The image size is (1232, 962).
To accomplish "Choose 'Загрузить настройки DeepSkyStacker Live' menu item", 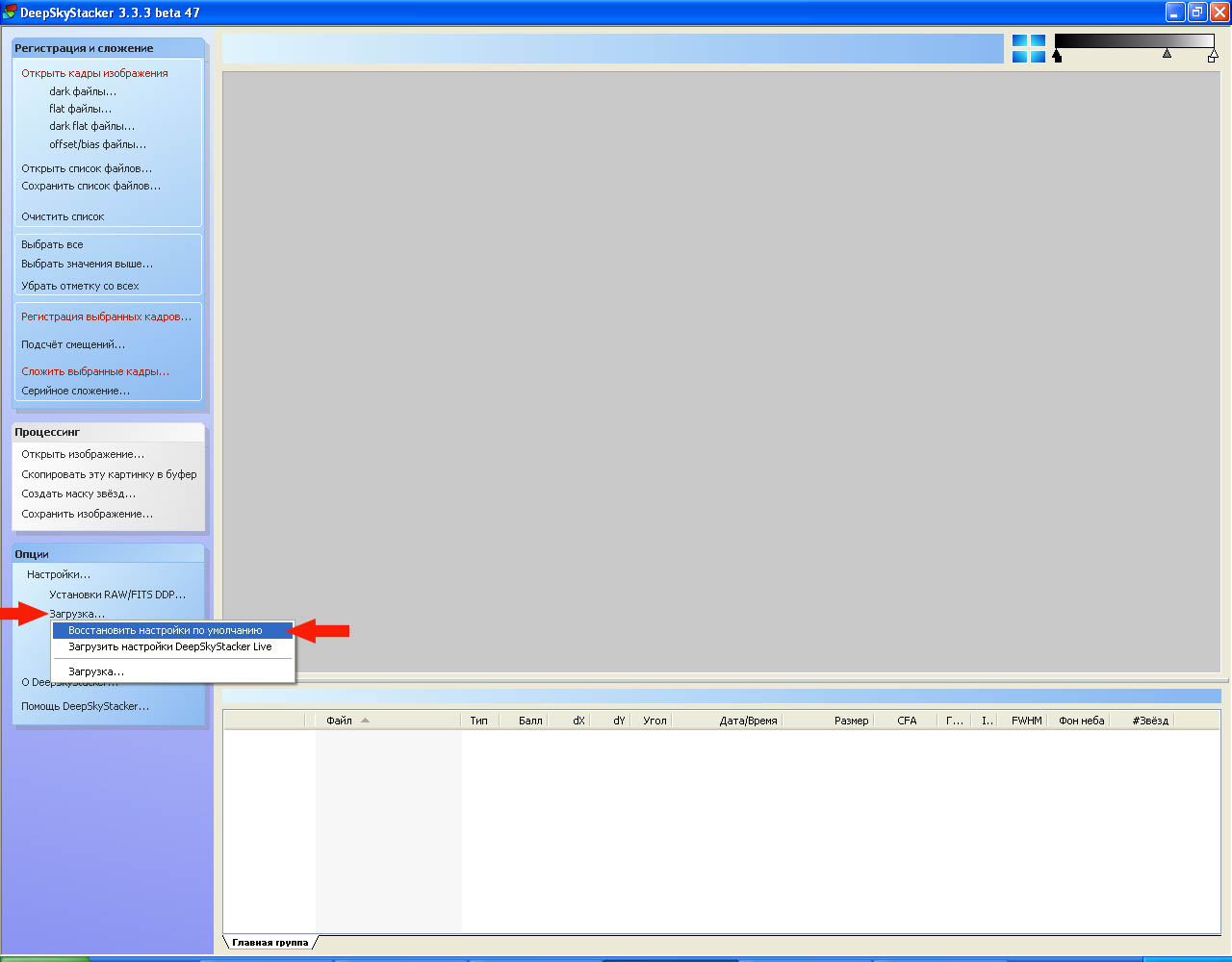I will (169, 646).
